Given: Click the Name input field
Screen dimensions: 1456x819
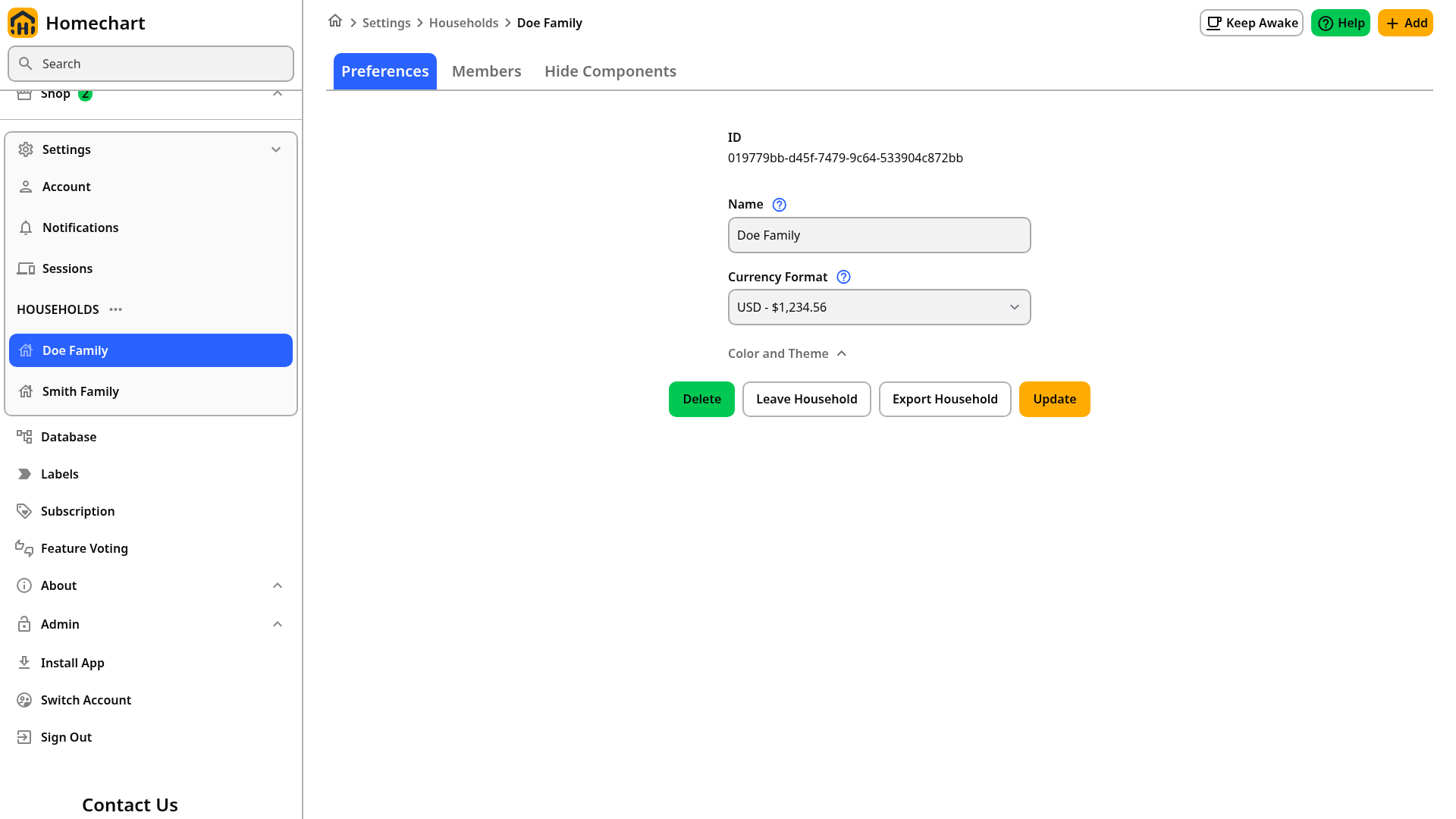Looking at the screenshot, I should click(x=880, y=235).
